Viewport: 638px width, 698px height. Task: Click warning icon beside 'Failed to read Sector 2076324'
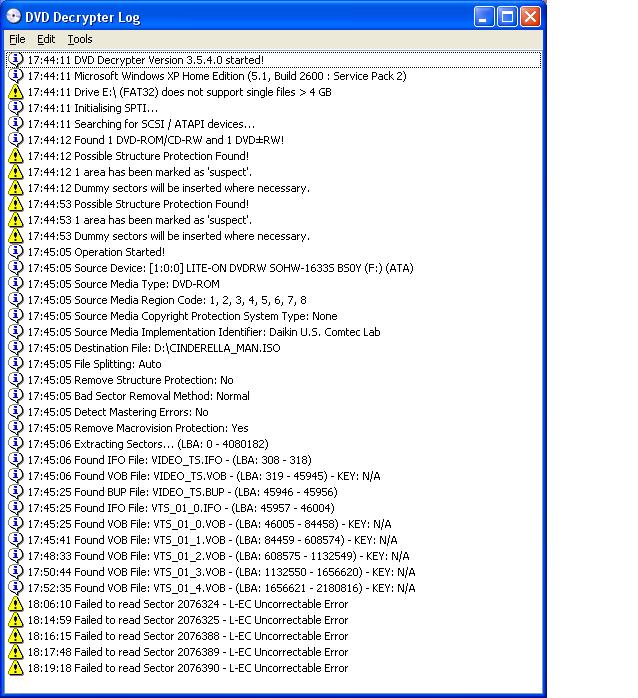(x=16, y=604)
